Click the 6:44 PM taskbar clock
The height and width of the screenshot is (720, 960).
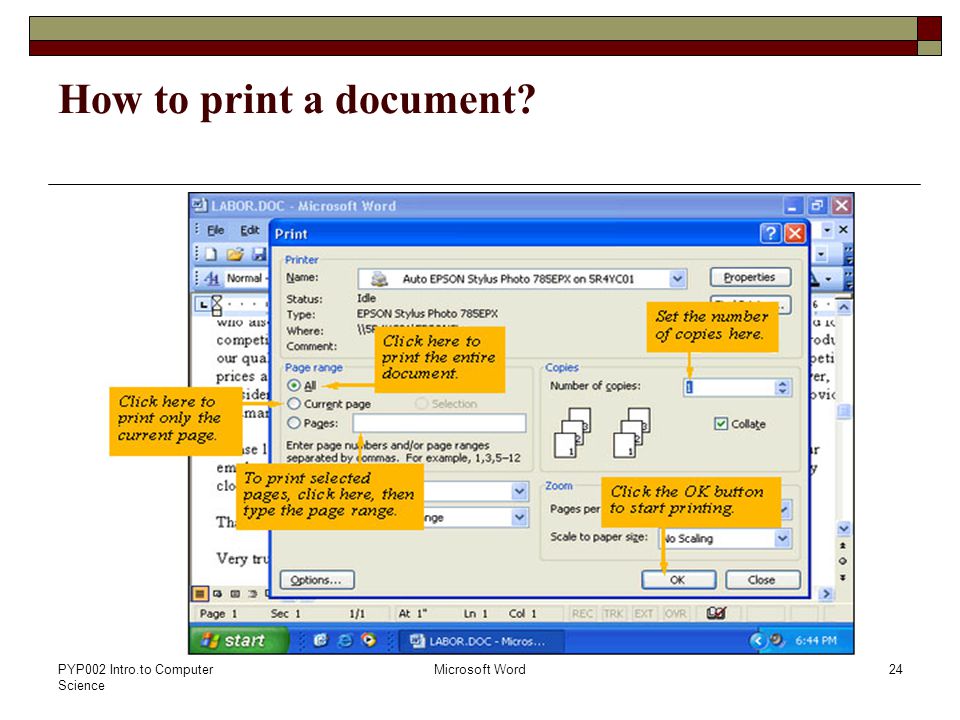click(x=816, y=640)
